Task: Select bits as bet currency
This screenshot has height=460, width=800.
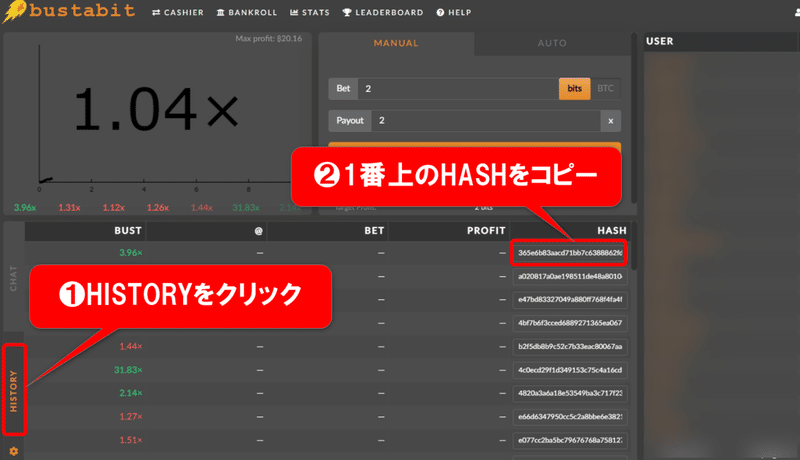Action: (574, 89)
